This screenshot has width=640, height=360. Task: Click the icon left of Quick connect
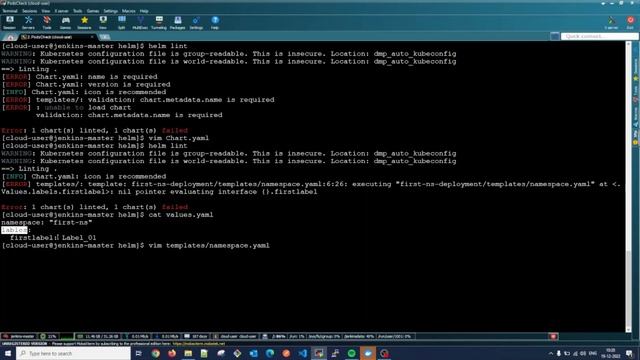(x=555, y=36)
